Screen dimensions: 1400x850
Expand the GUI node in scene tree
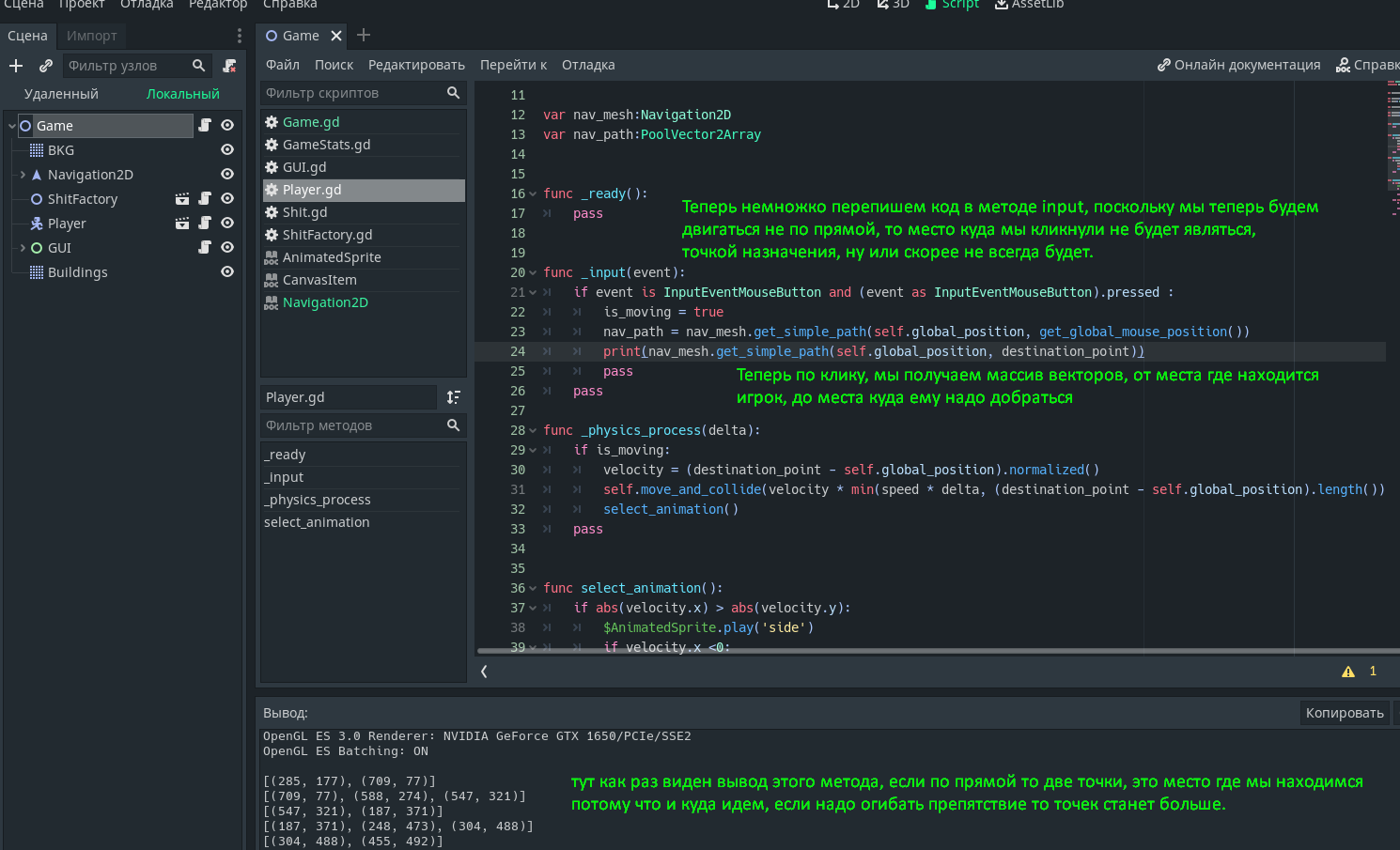23,248
